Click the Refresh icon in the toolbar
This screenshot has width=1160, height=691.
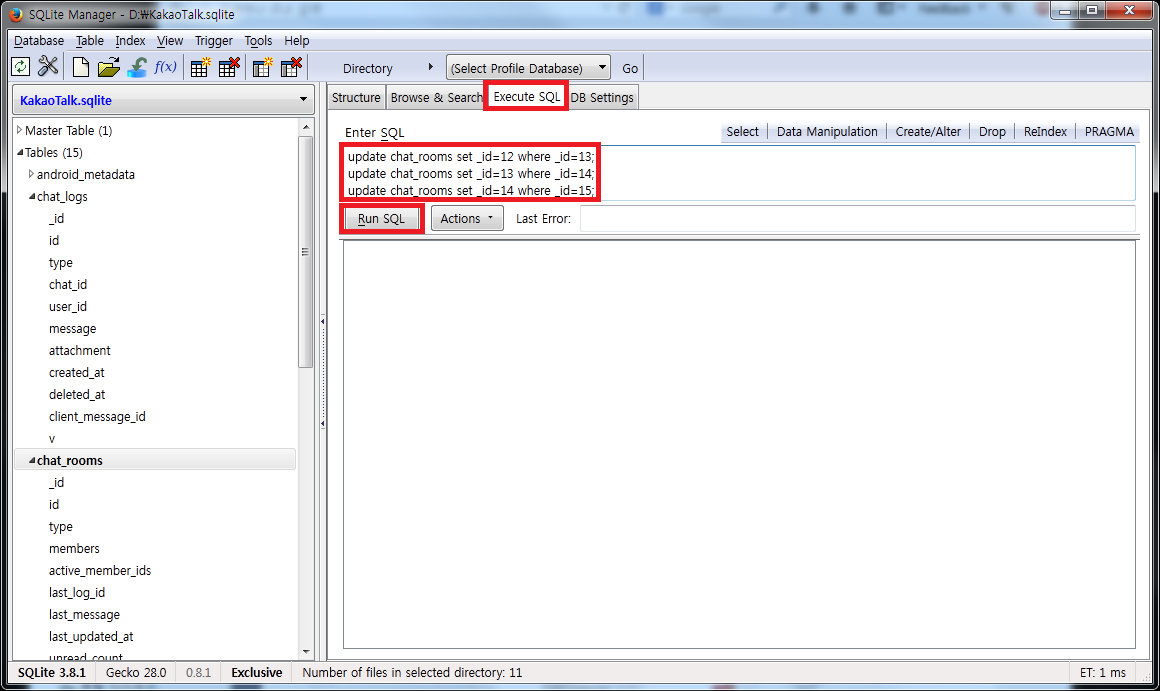pyautogui.click(x=21, y=67)
